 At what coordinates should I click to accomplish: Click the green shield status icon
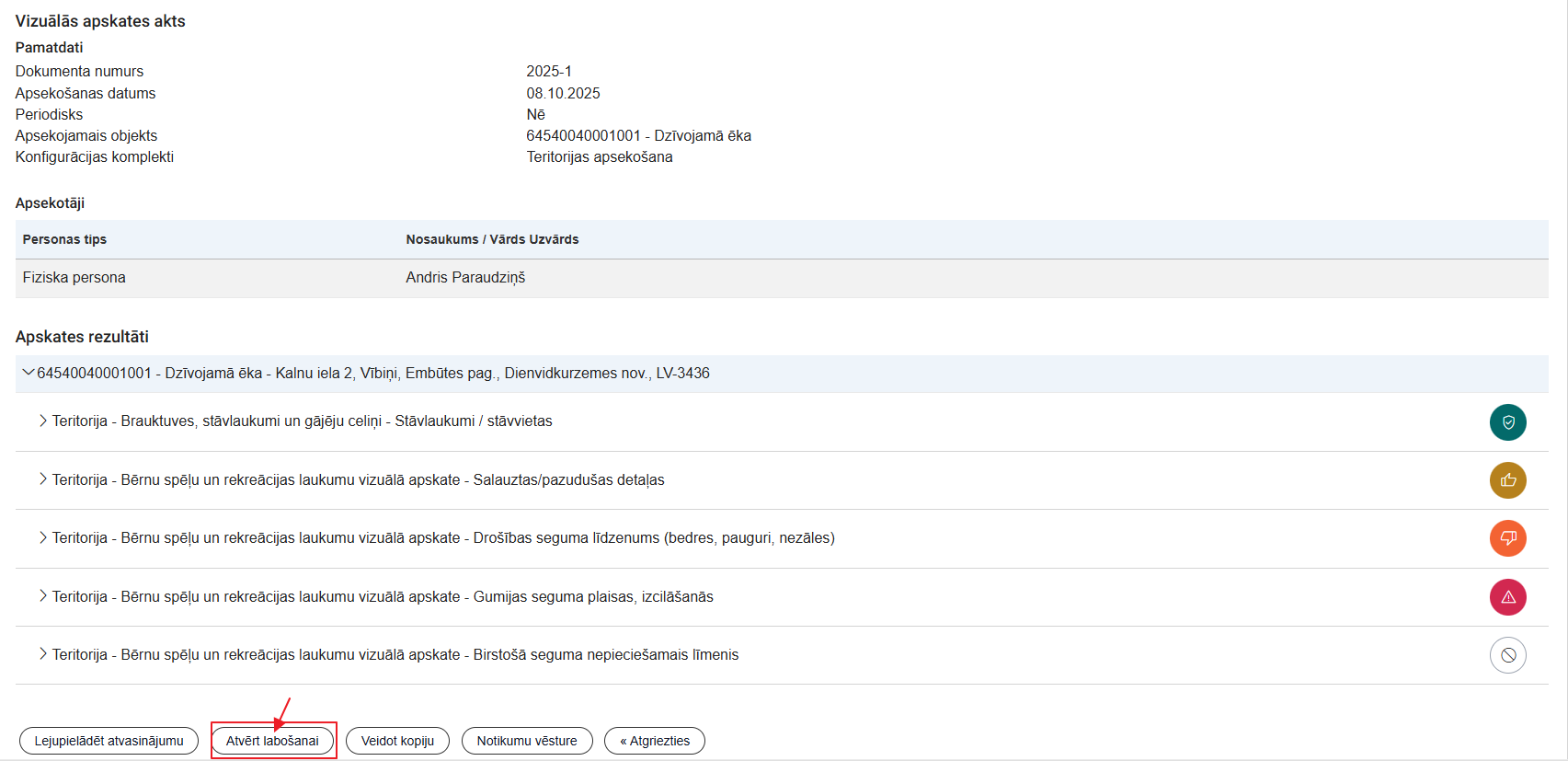pos(1507,422)
